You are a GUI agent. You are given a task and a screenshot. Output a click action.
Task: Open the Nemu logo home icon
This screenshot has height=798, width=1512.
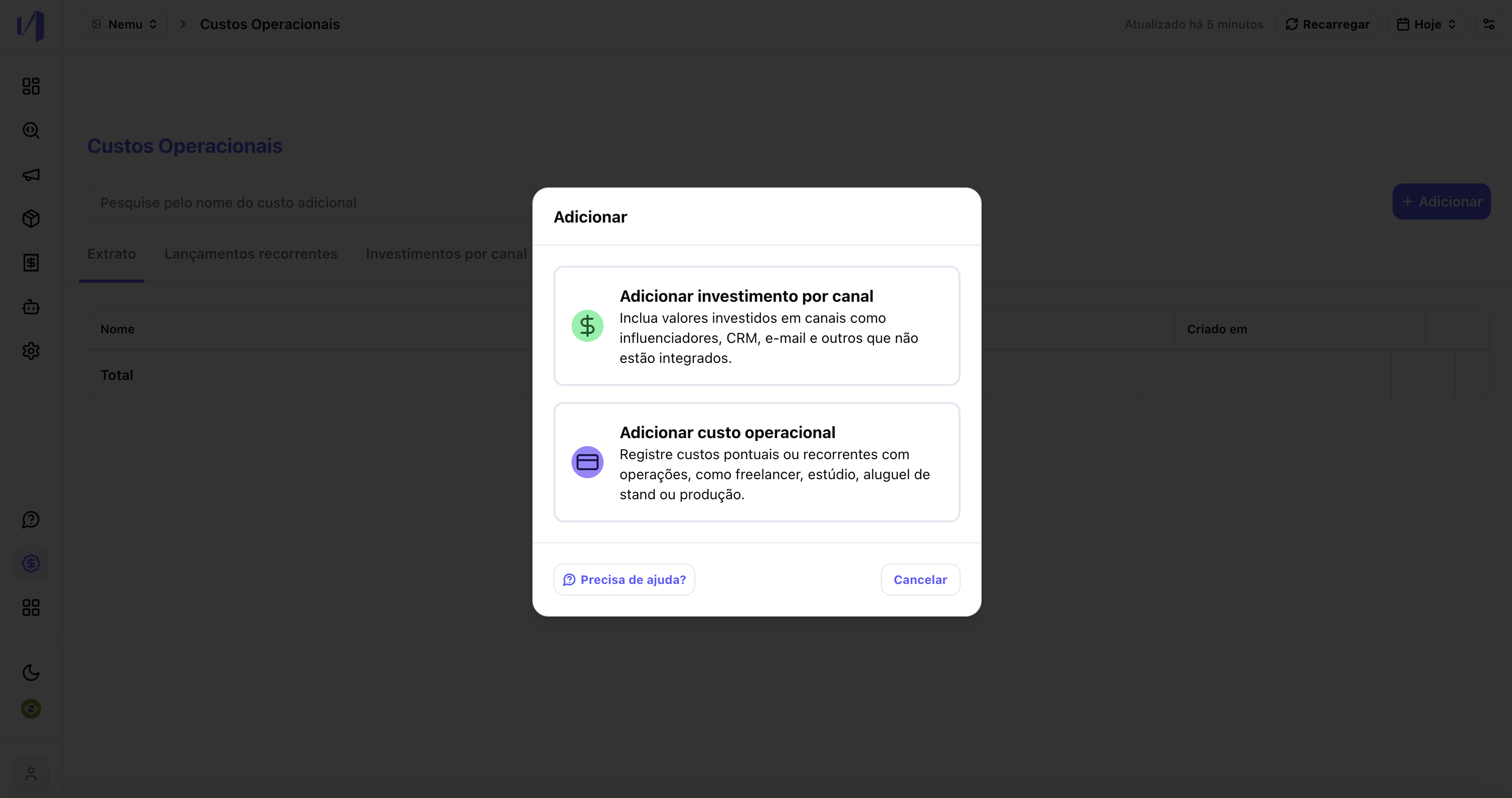pyautogui.click(x=31, y=25)
